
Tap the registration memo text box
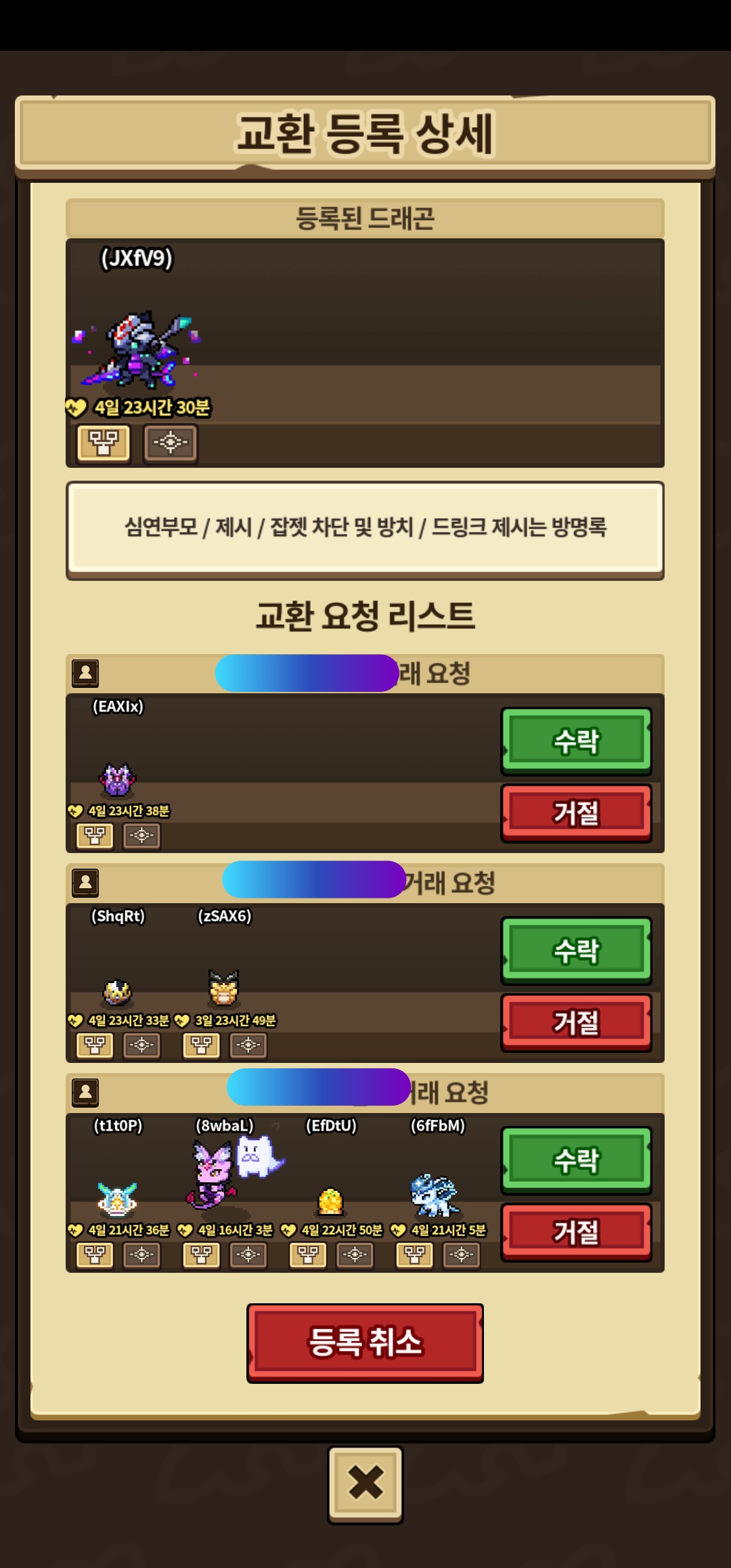coord(365,529)
